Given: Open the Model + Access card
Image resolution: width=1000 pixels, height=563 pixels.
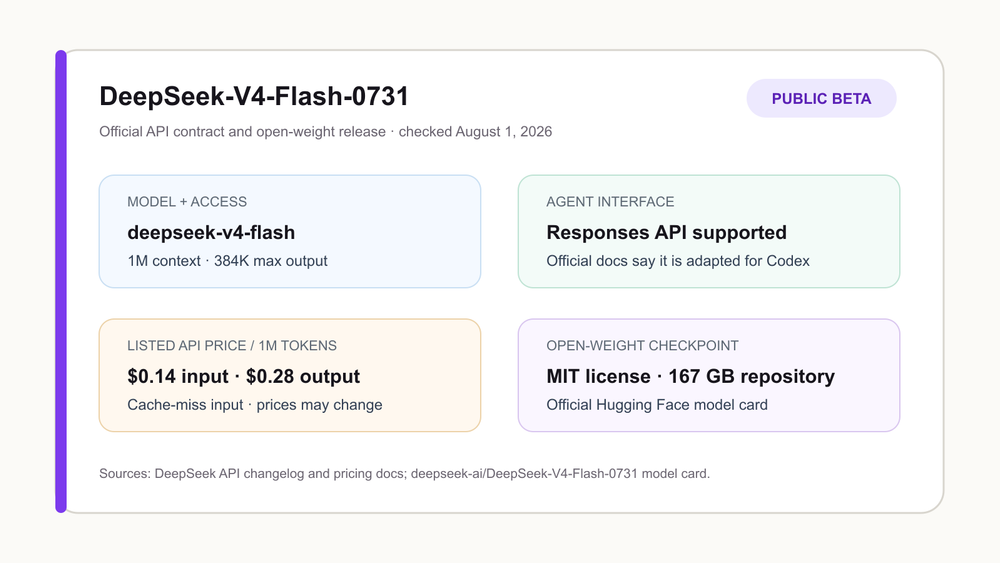Looking at the screenshot, I should [290, 231].
